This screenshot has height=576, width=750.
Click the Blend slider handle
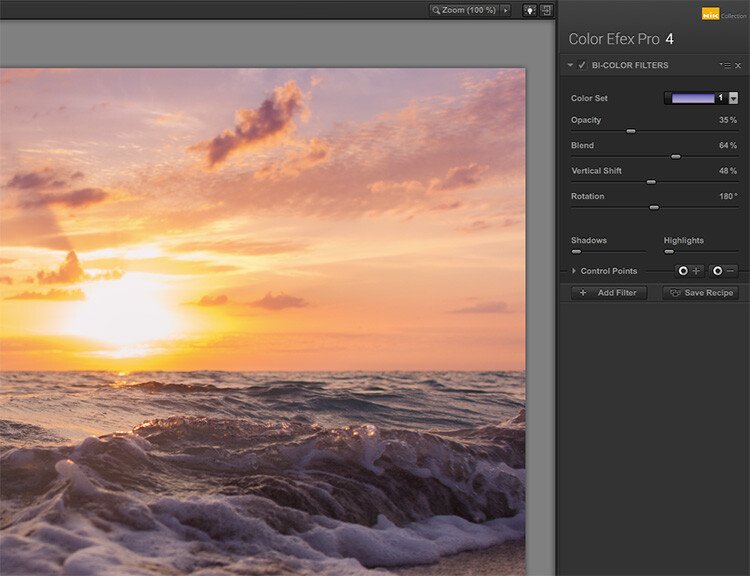pyautogui.click(x=676, y=156)
